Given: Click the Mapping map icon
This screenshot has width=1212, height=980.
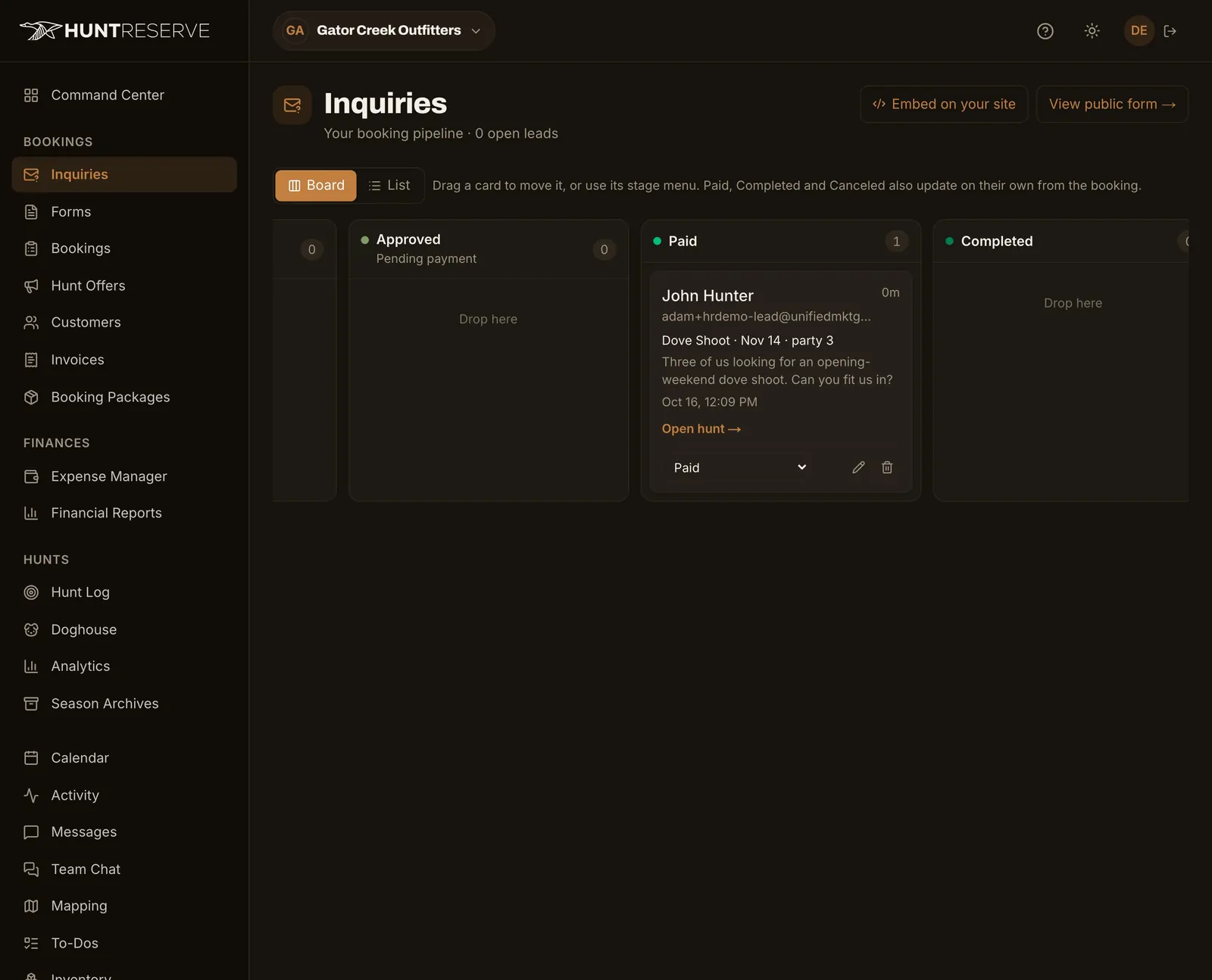Looking at the screenshot, I should [x=31, y=906].
